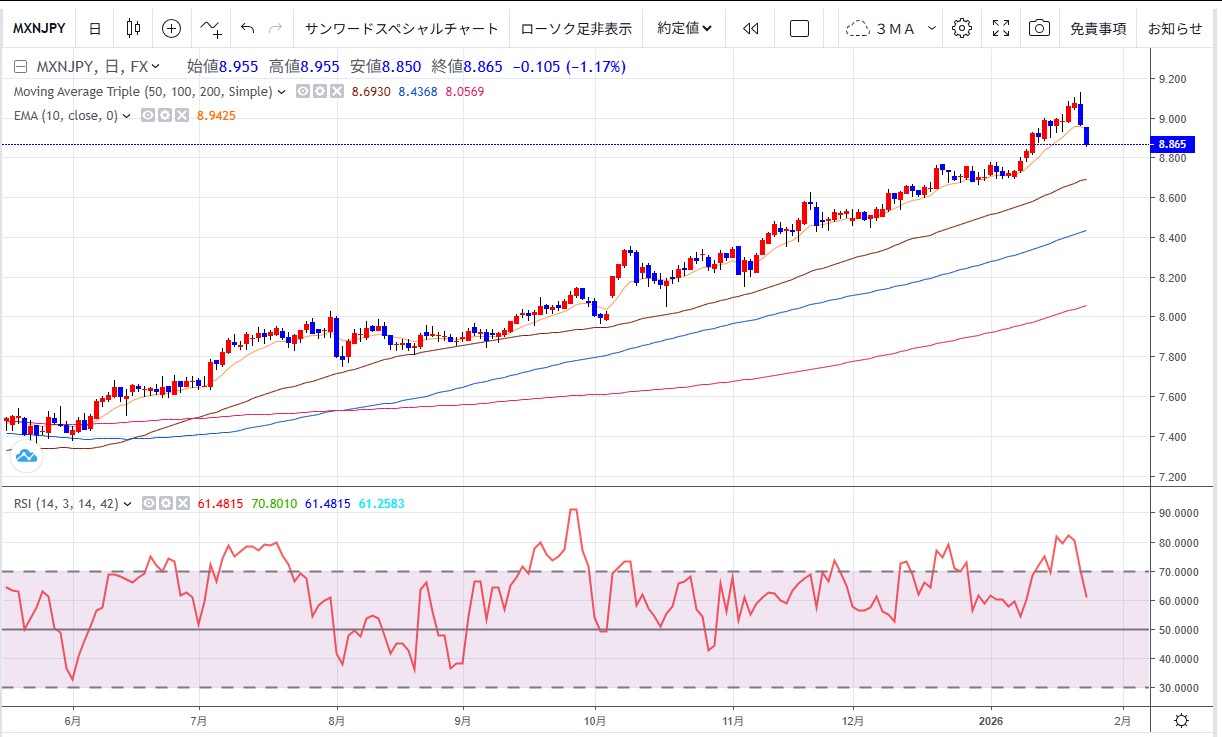Click the rewind replay icon
The height and width of the screenshot is (737, 1222).
pyautogui.click(x=751, y=28)
